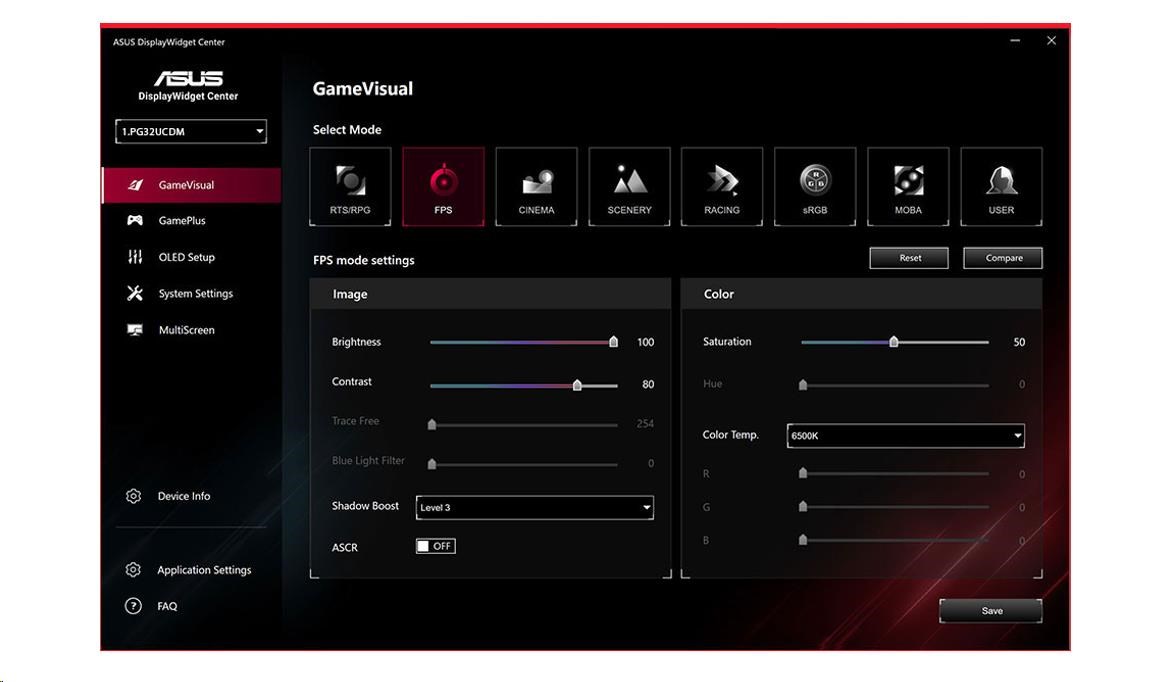Choose the CINEMA mode tile
This screenshot has width=1153, height=682.
pyautogui.click(x=536, y=186)
